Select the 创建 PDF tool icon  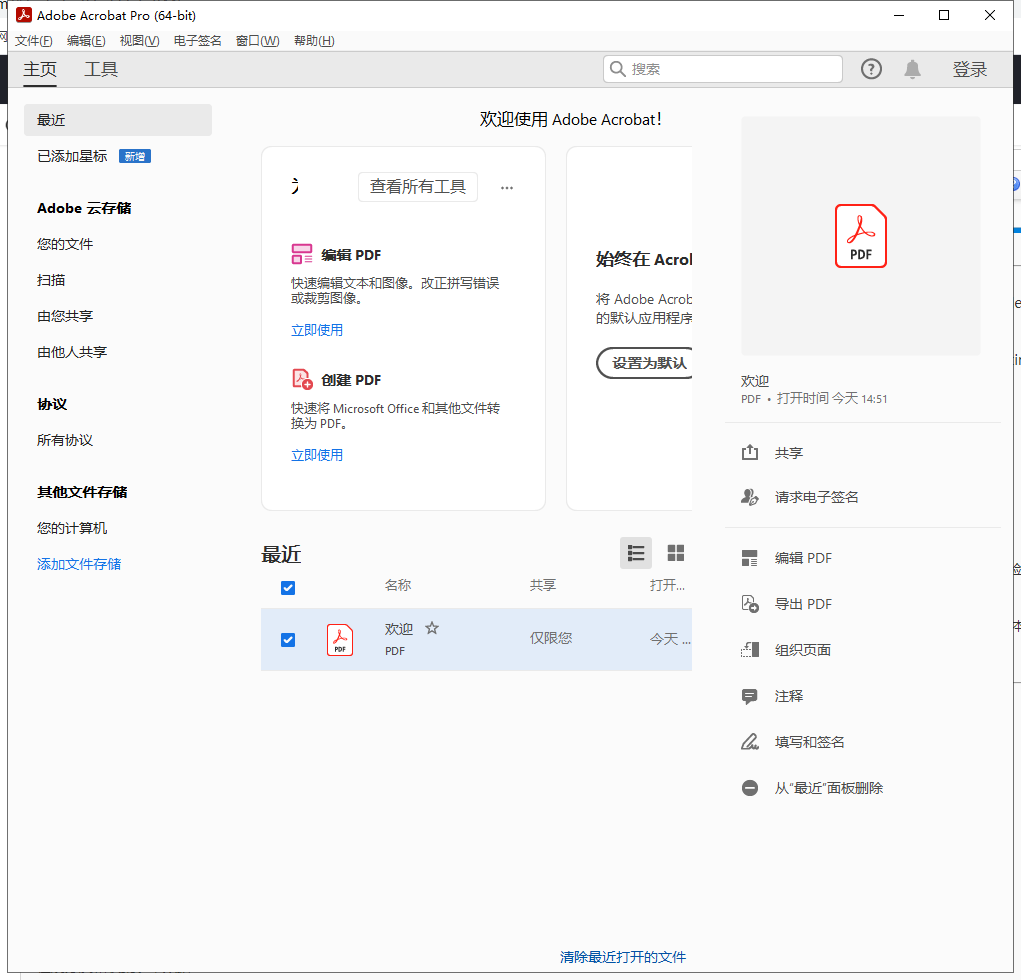click(x=301, y=379)
